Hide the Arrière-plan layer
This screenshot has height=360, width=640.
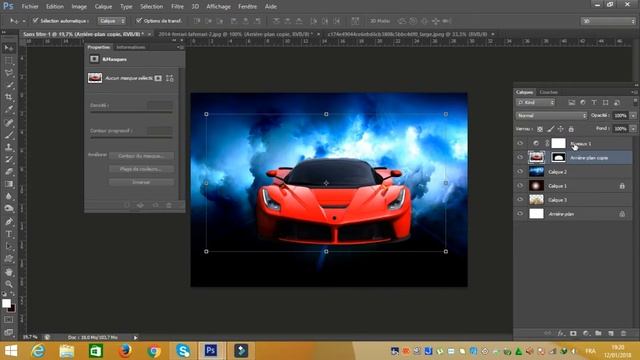tap(520, 213)
